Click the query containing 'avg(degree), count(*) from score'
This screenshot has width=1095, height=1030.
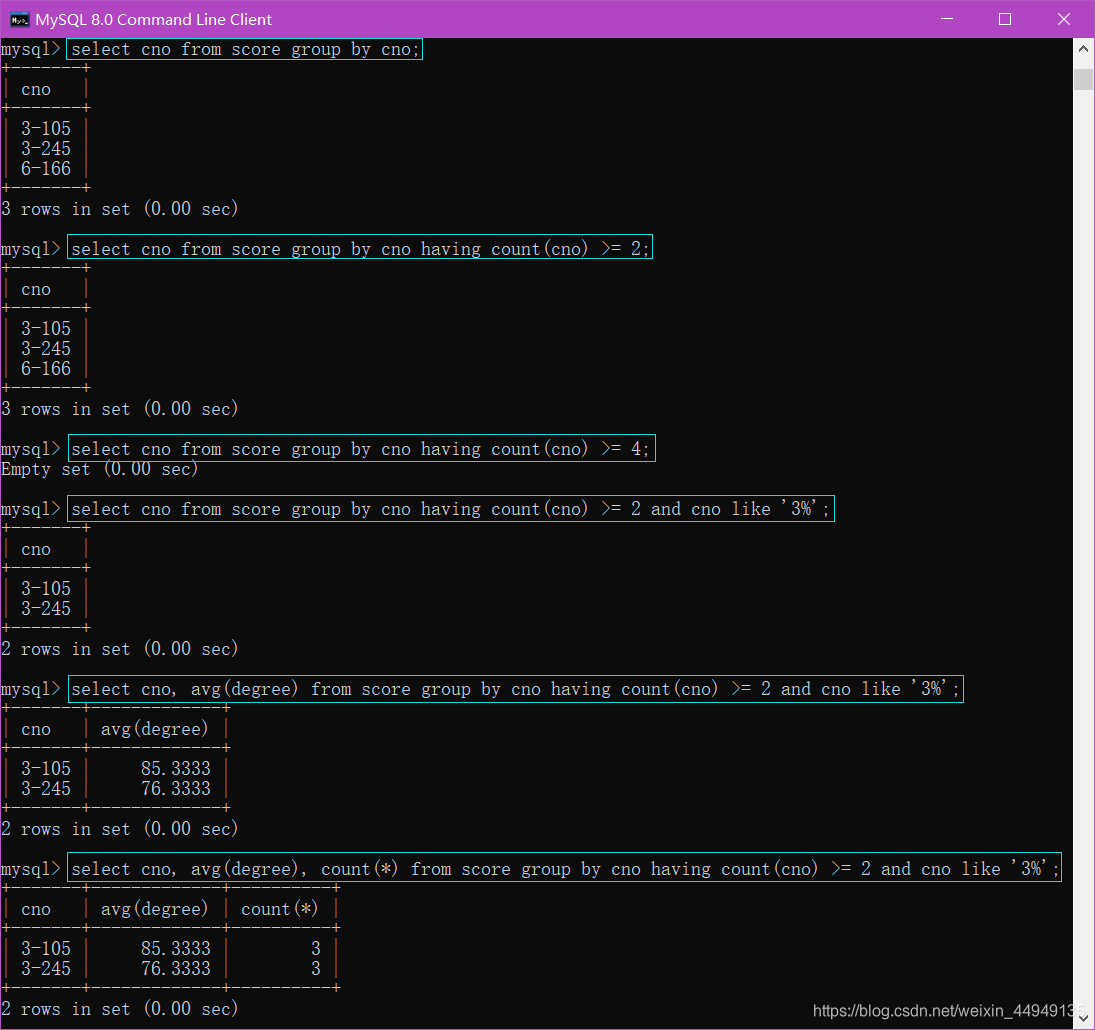565,869
